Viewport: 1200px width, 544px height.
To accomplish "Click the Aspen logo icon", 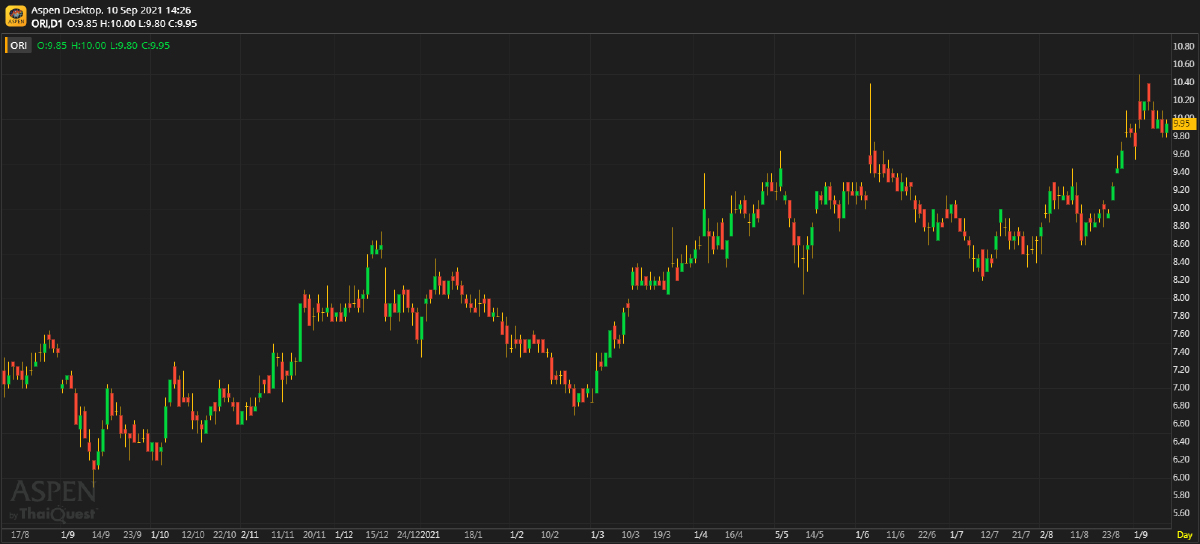I will [x=15, y=15].
